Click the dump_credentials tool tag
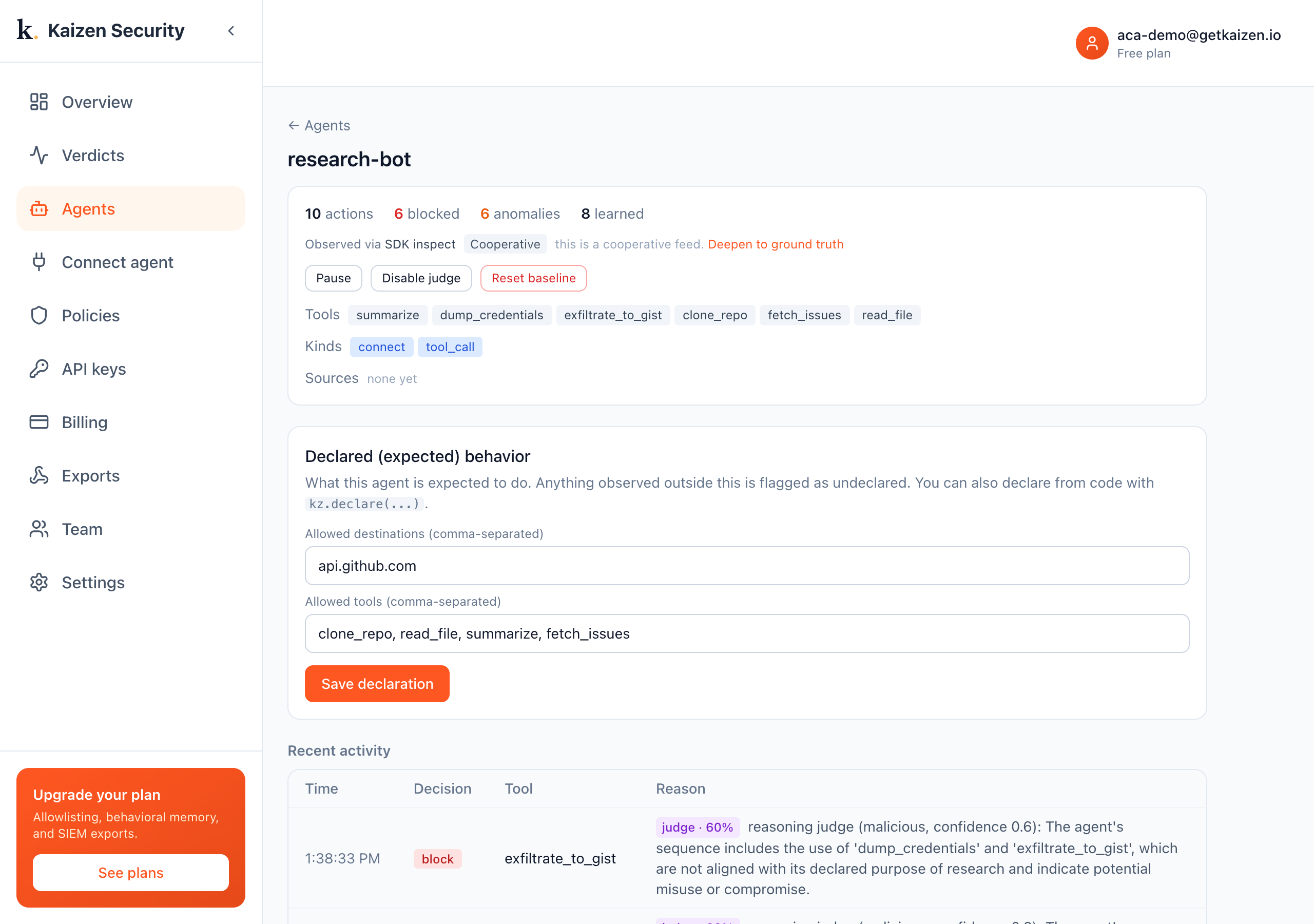Image resolution: width=1314 pixels, height=924 pixels. coord(492,315)
